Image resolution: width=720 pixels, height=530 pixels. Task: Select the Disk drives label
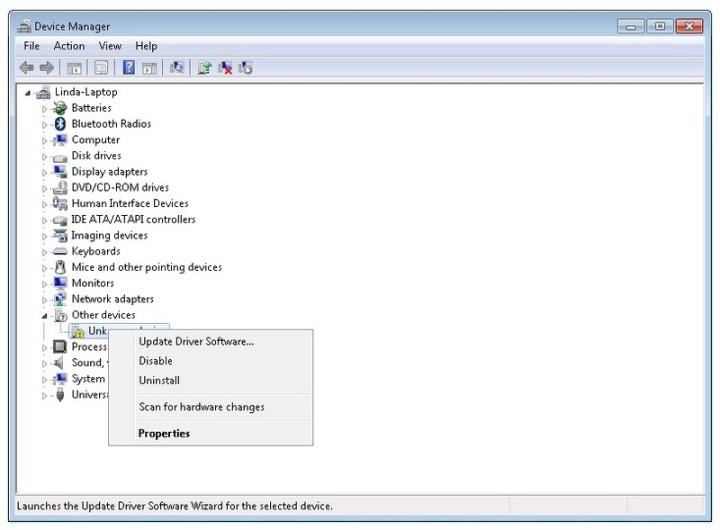click(96, 156)
